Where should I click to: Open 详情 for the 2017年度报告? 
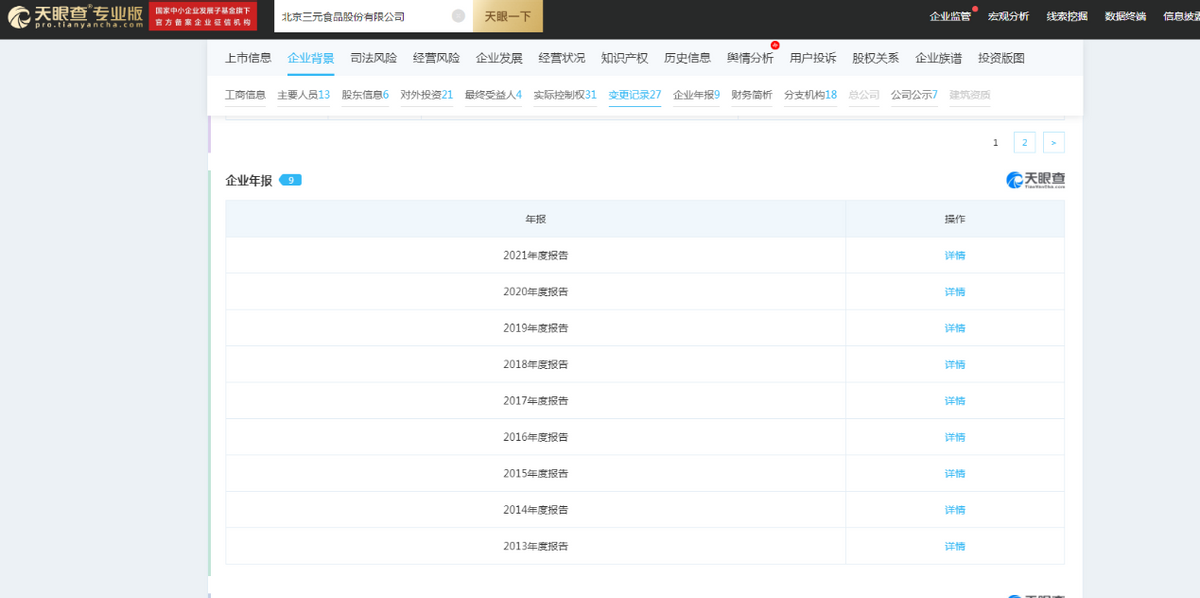955,401
